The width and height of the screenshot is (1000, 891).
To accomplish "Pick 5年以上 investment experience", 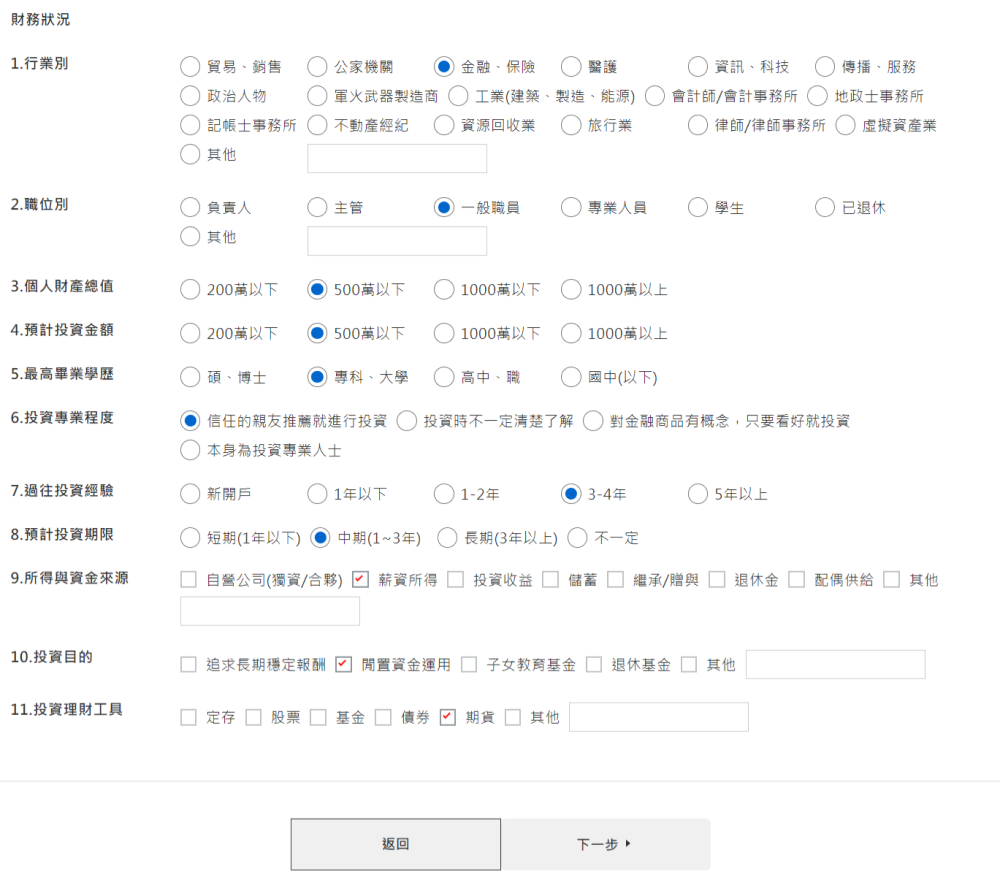I will click(x=698, y=494).
